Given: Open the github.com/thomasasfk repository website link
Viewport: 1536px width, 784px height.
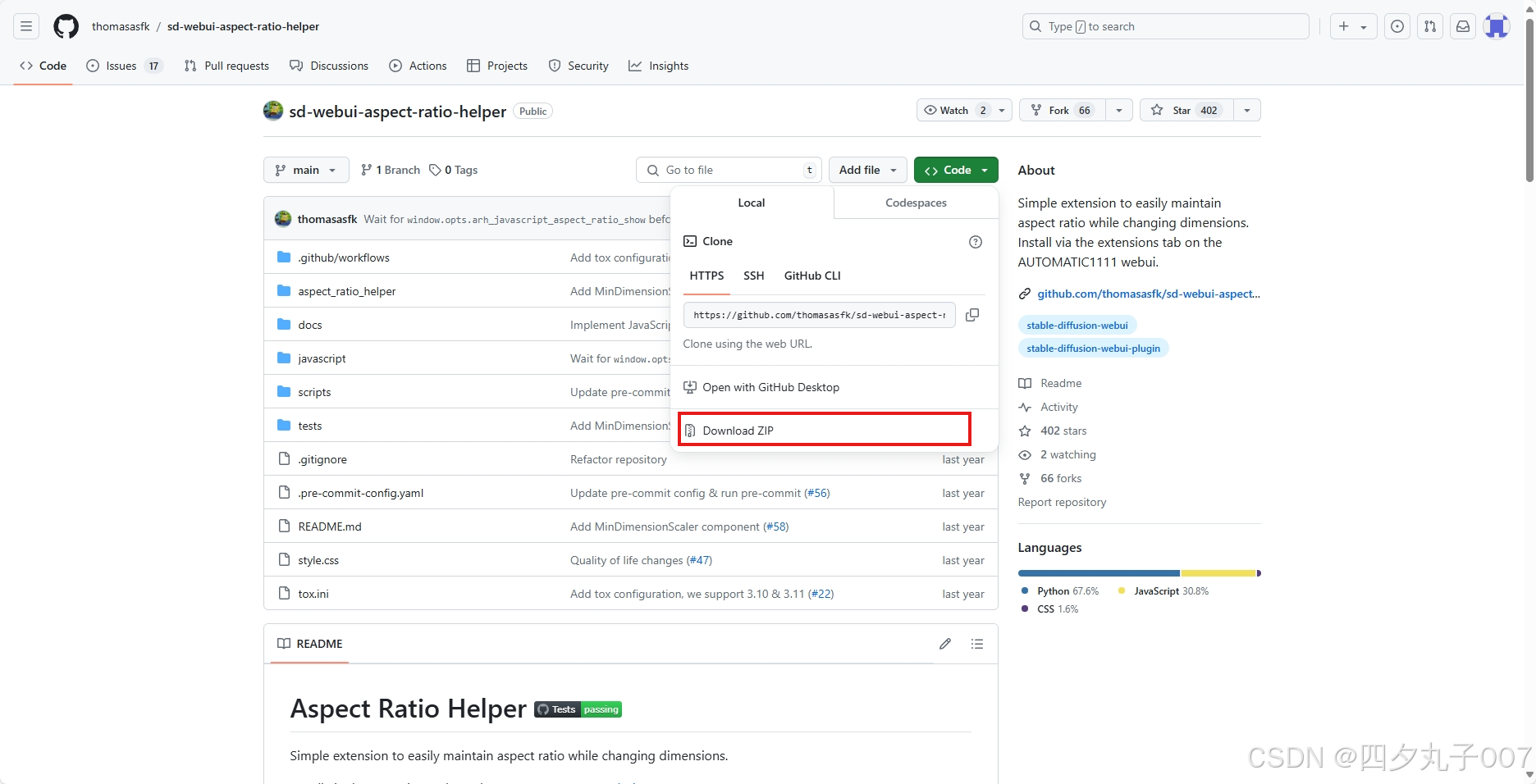Looking at the screenshot, I should [x=1148, y=294].
